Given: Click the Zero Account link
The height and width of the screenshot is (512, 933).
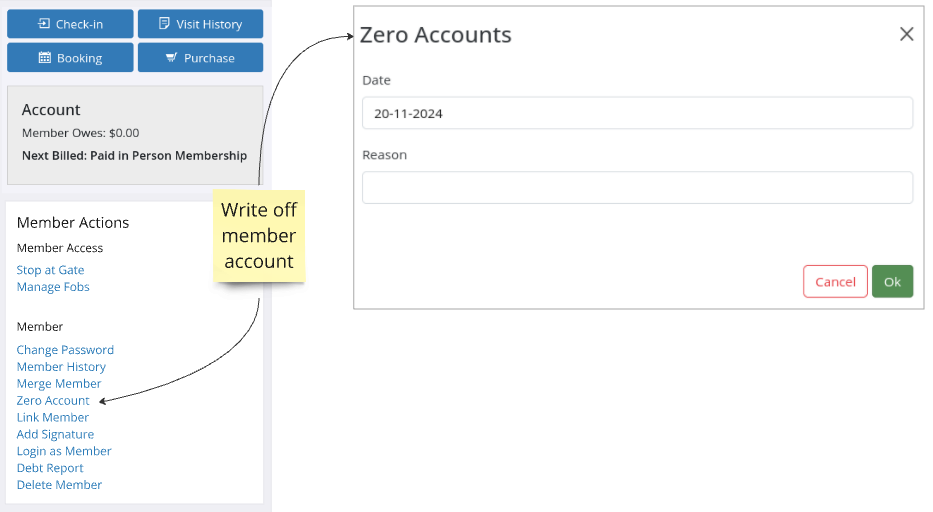Looking at the screenshot, I should 53,401.
